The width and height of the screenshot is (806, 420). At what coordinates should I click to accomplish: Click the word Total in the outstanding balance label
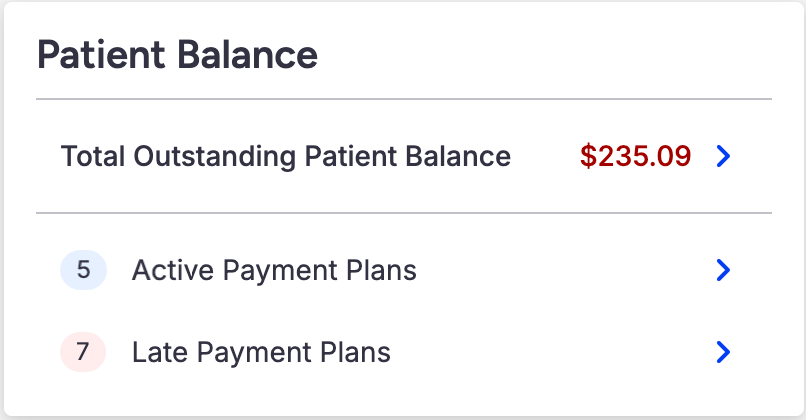(x=93, y=156)
